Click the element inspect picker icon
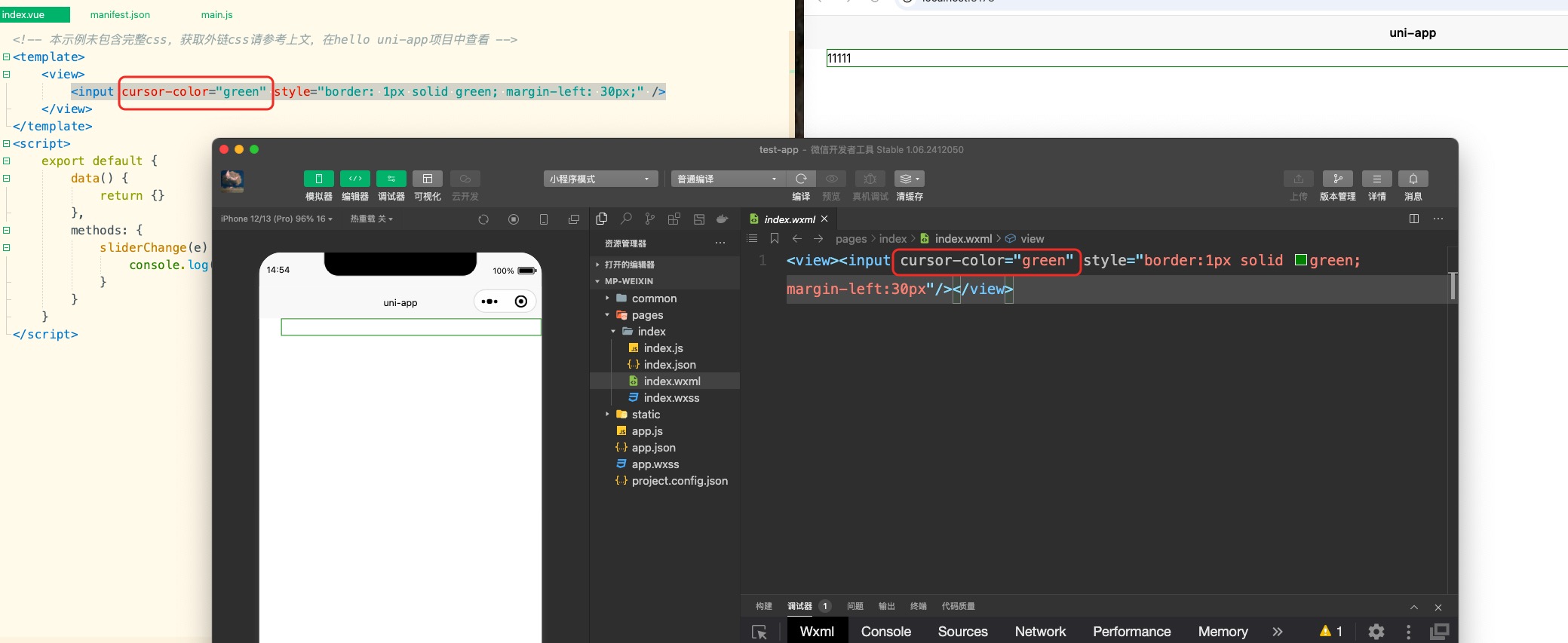This screenshot has width=1568, height=643. 759,632
